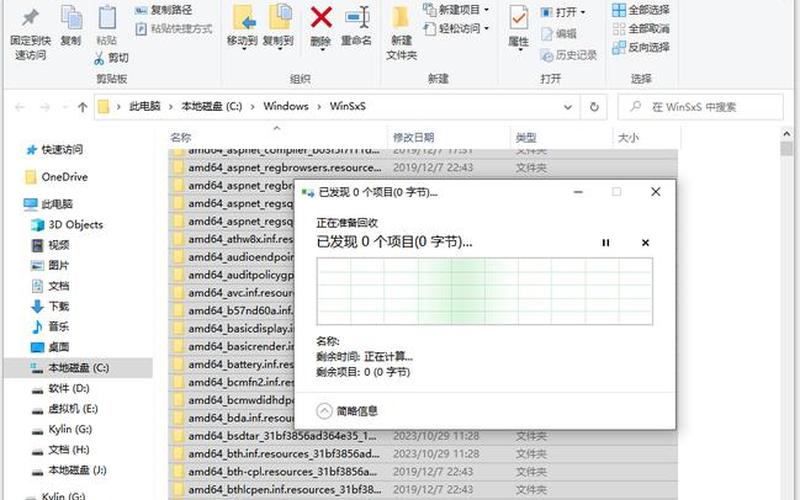Pause the recycle operation in the dialog
The width and height of the screenshot is (800, 500).
coord(606,243)
